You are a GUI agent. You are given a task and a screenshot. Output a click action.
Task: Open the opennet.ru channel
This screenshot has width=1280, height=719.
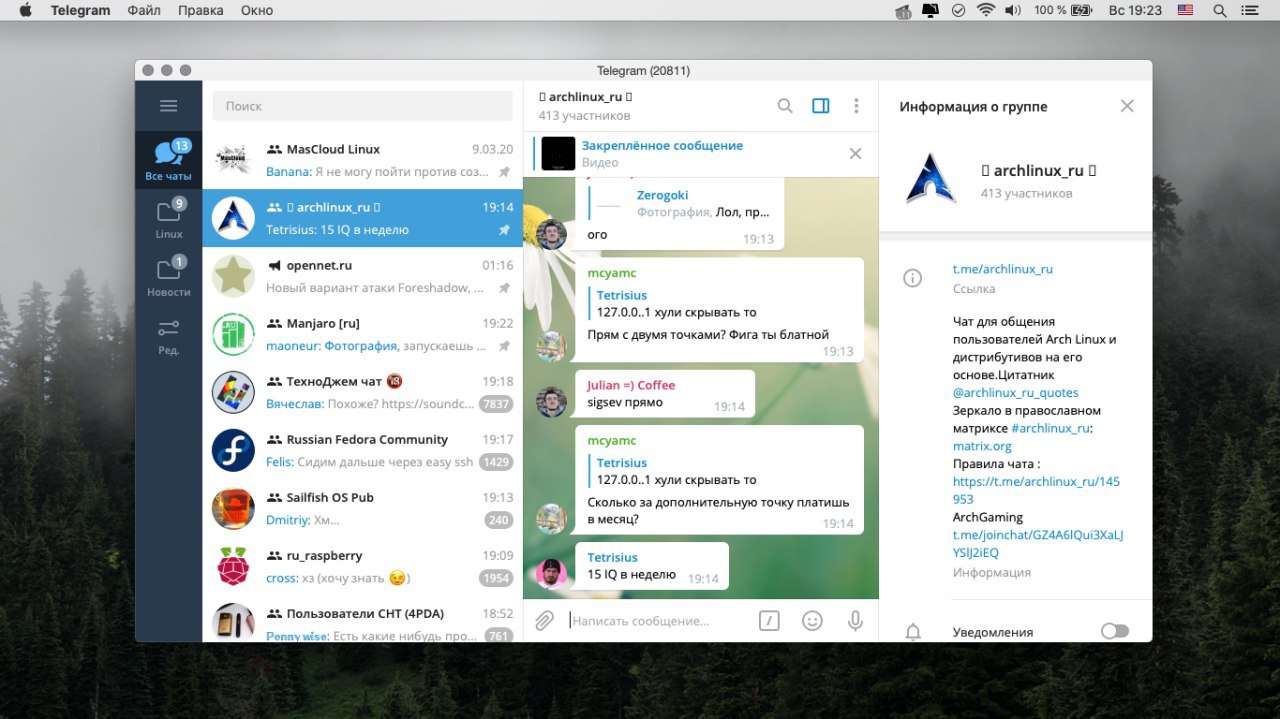[363, 276]
